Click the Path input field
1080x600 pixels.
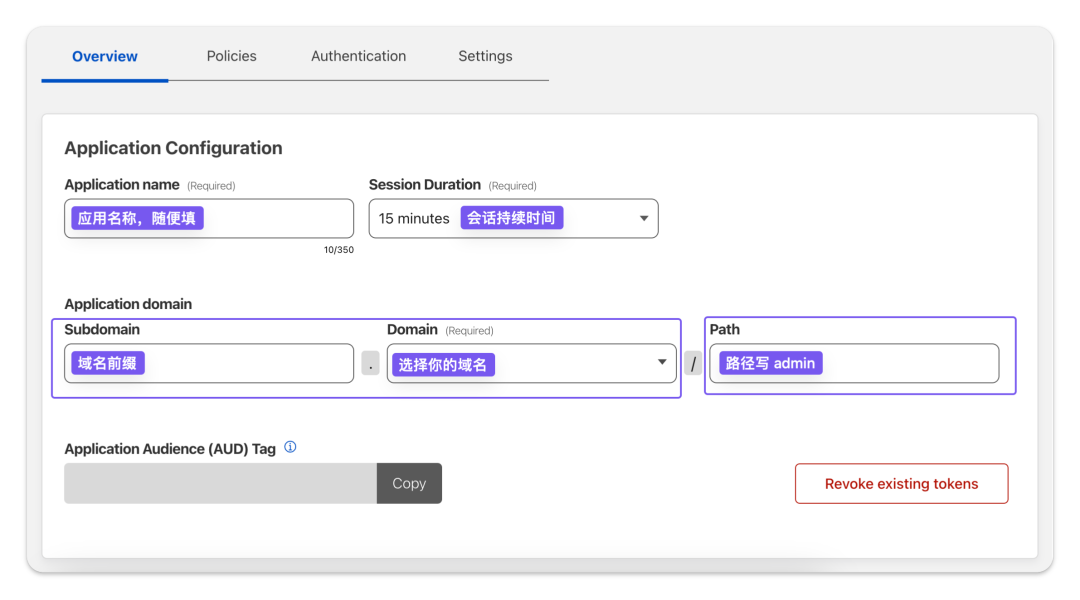click(x=854, y=363)
